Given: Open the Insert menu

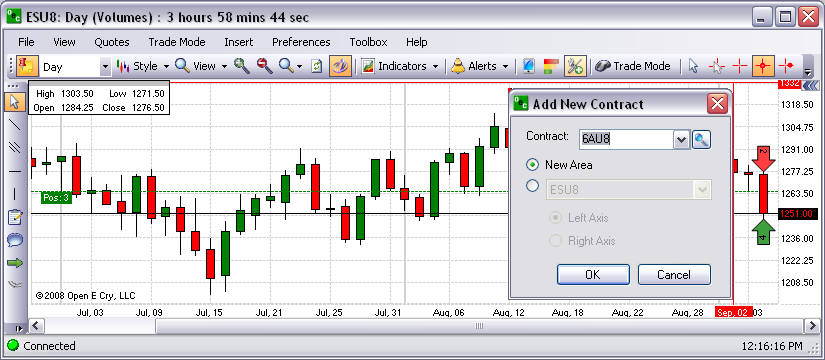Looking at the screenshot, I should click(238, 42).
